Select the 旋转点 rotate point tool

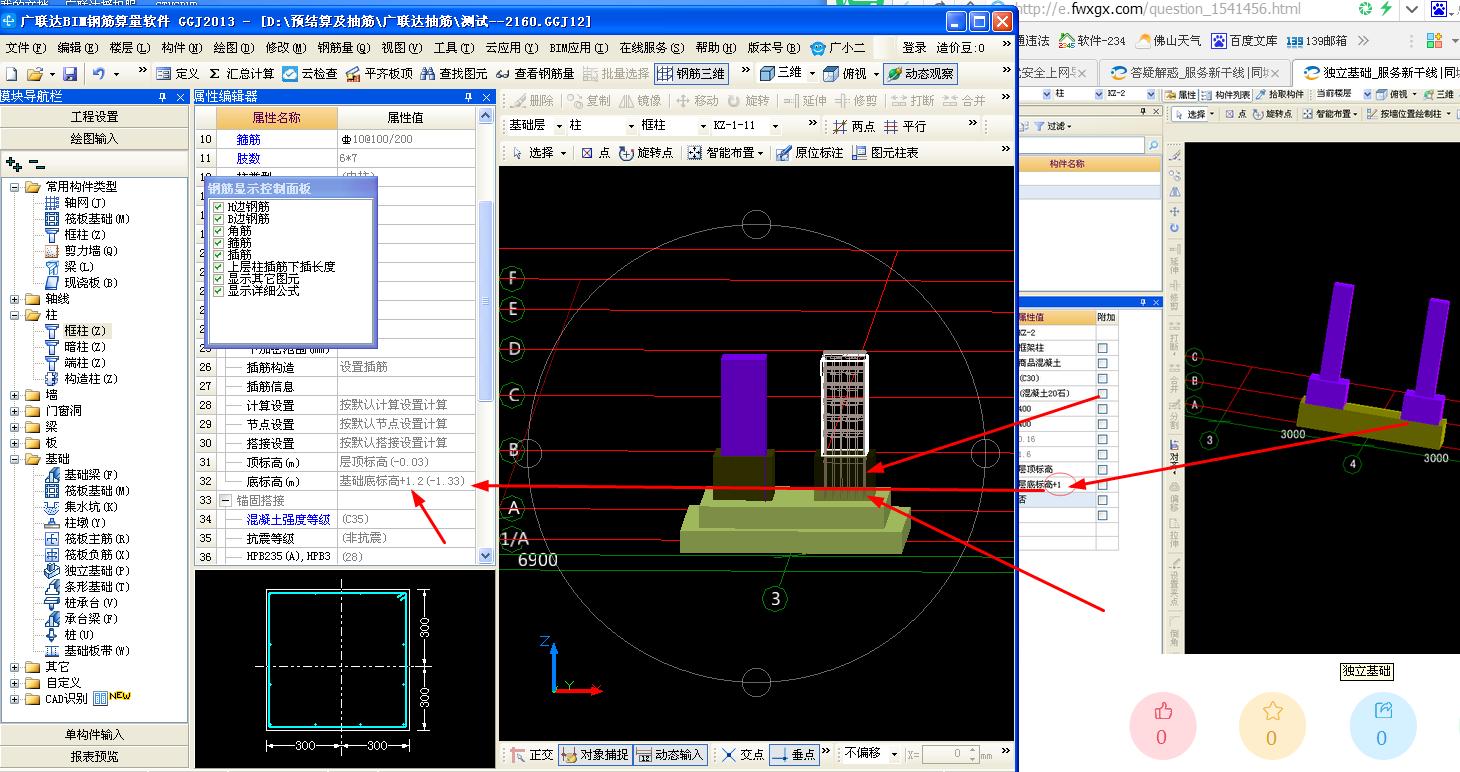pos(647,153)
